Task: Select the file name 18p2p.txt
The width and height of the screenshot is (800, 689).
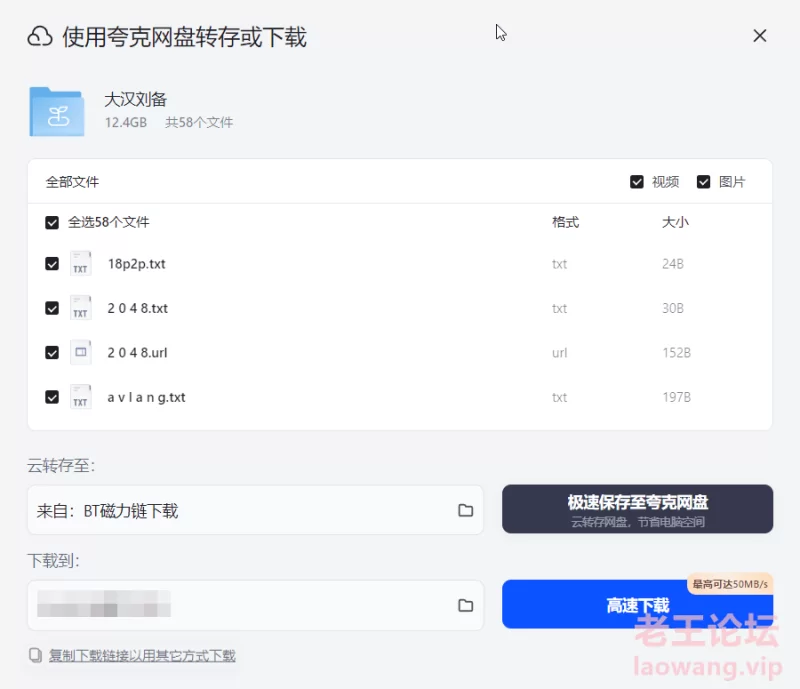Action: [x=136, y=264]
